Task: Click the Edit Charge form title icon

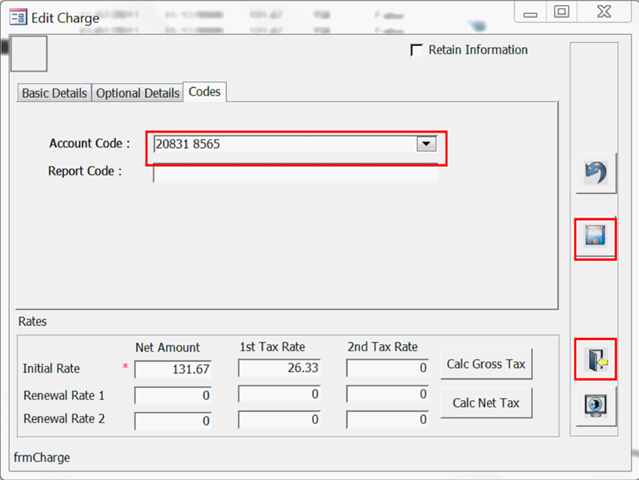Action: [x=18, y=18]
